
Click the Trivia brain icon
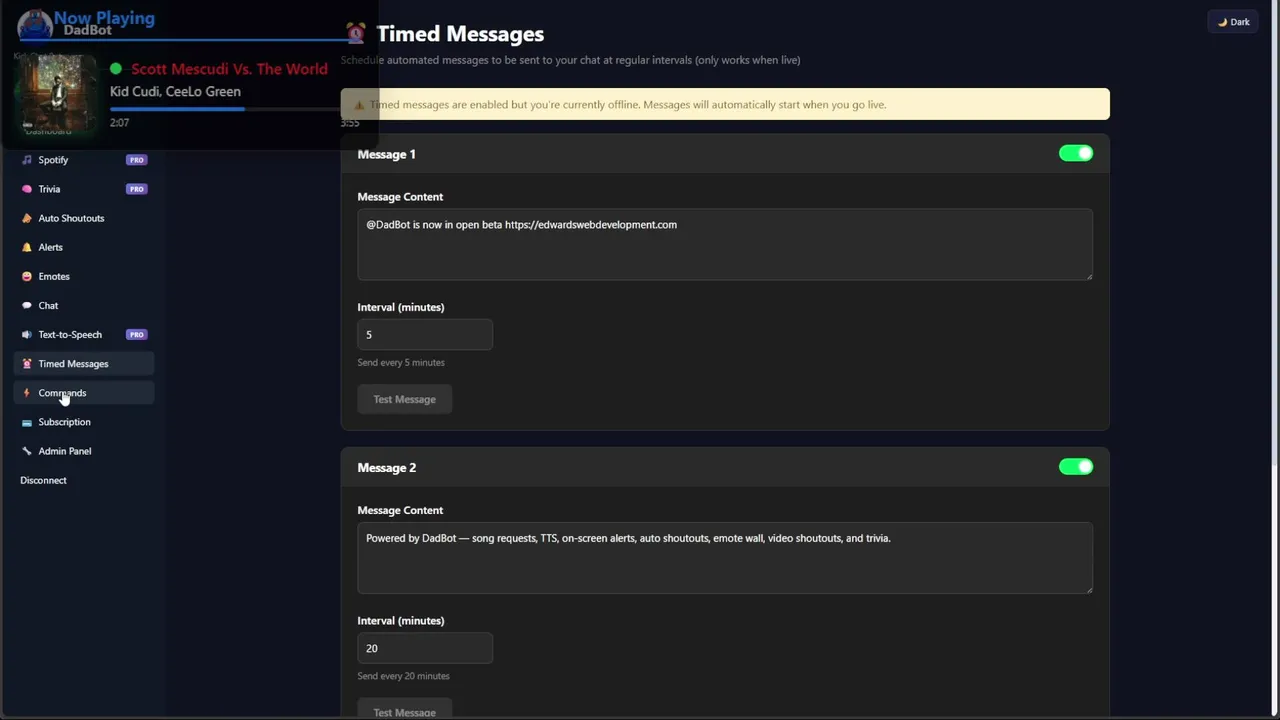pyautogui.click(x=27, y=189)
